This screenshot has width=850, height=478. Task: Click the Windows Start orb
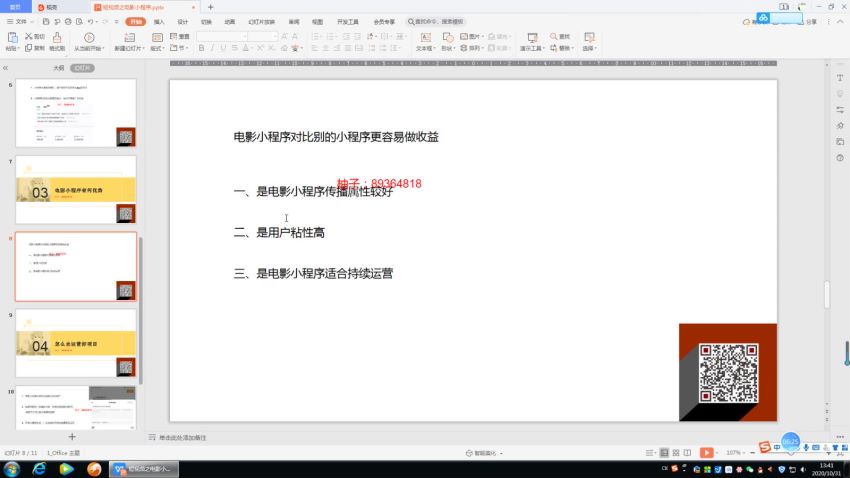click(12, 469)
